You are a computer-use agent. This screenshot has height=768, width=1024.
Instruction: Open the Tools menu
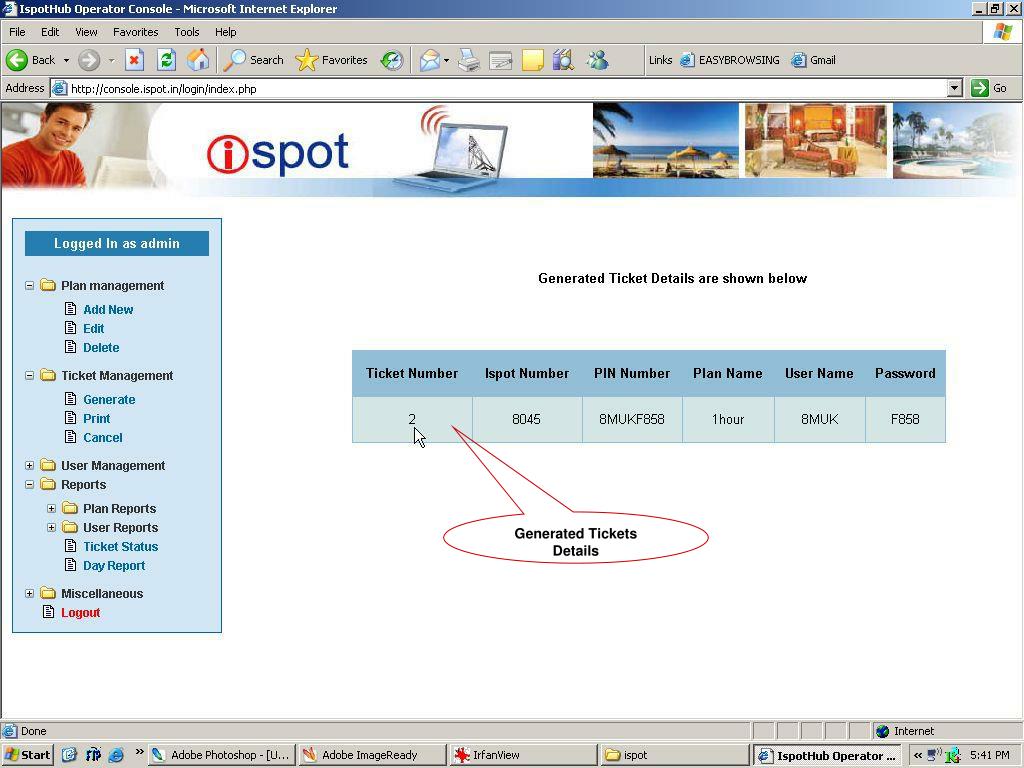(x=187, y=32)
